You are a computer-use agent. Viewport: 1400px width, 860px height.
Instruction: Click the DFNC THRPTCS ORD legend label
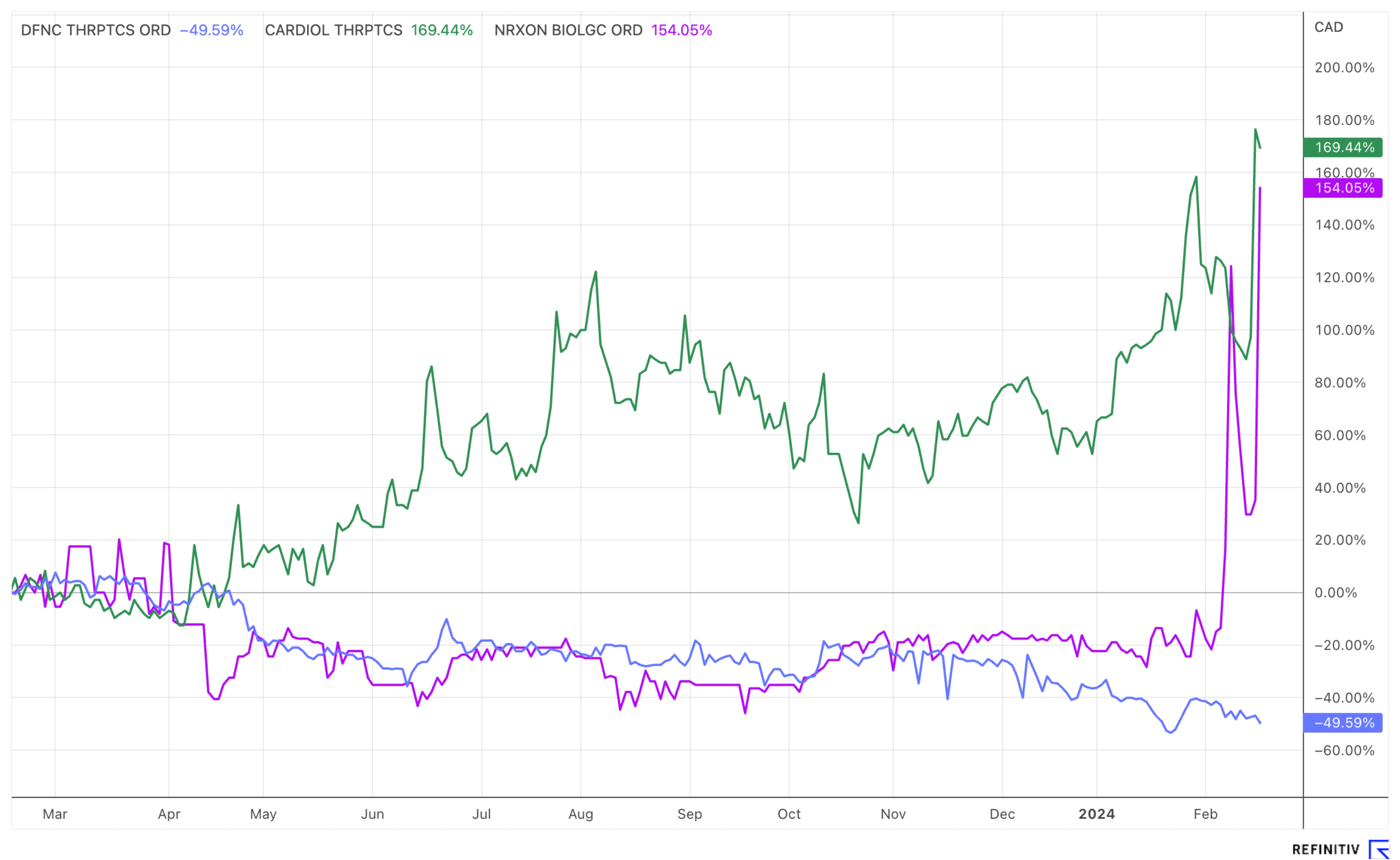pos(96,30)
